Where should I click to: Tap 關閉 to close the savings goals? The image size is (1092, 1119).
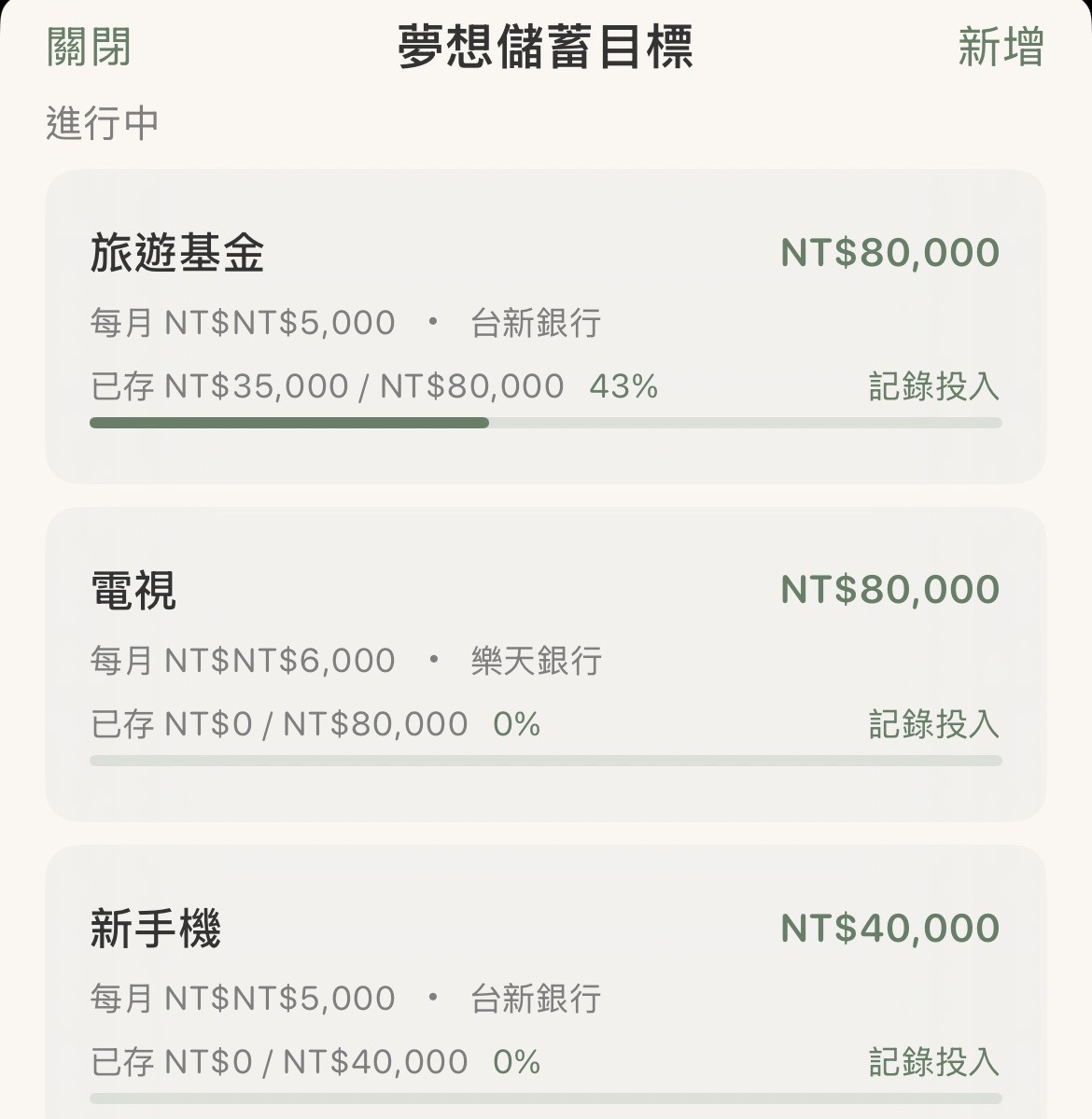click(89, 47)
